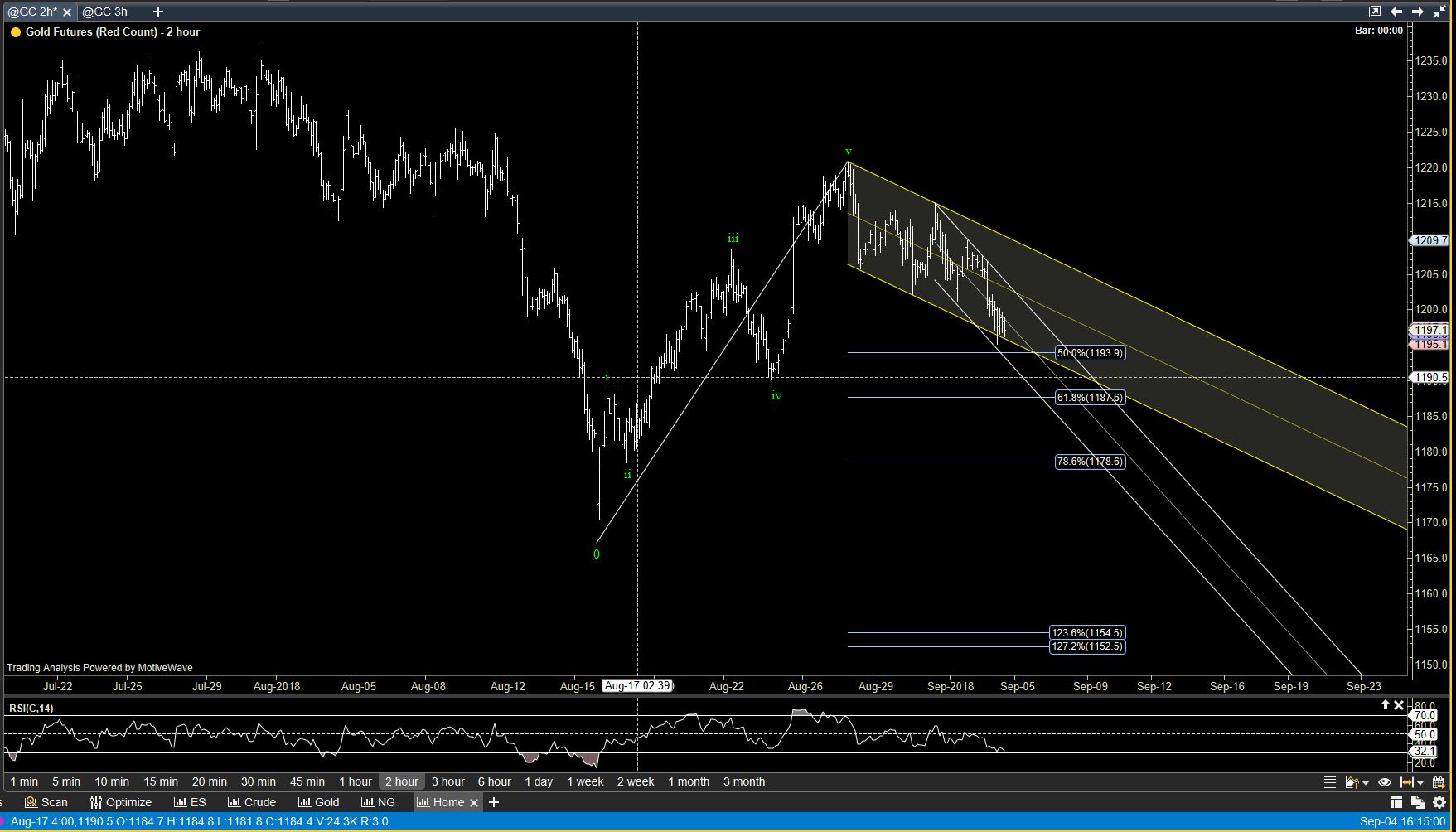Add a new page next to Home
Image resolution: width=1456 pixels, height=832 pixels.
tap(494, 802)
